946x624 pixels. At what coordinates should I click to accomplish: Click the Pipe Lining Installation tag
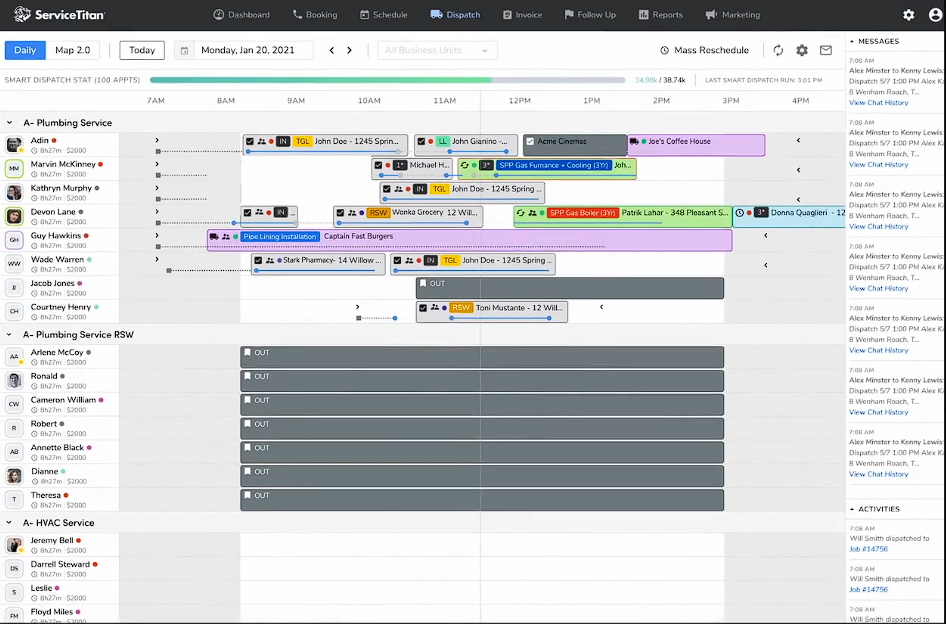pos(280,237)
